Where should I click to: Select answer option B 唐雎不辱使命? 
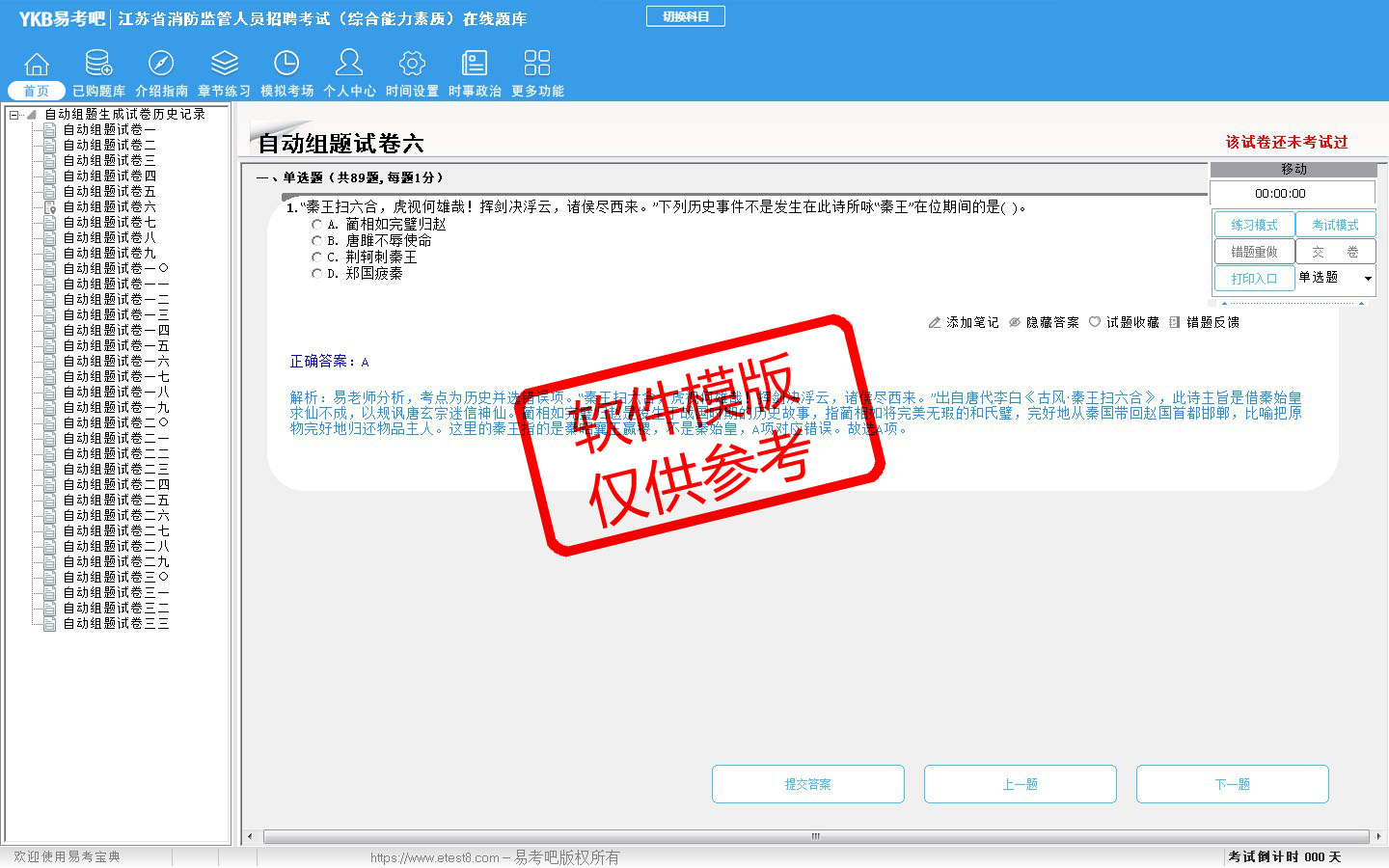(316, 240)
